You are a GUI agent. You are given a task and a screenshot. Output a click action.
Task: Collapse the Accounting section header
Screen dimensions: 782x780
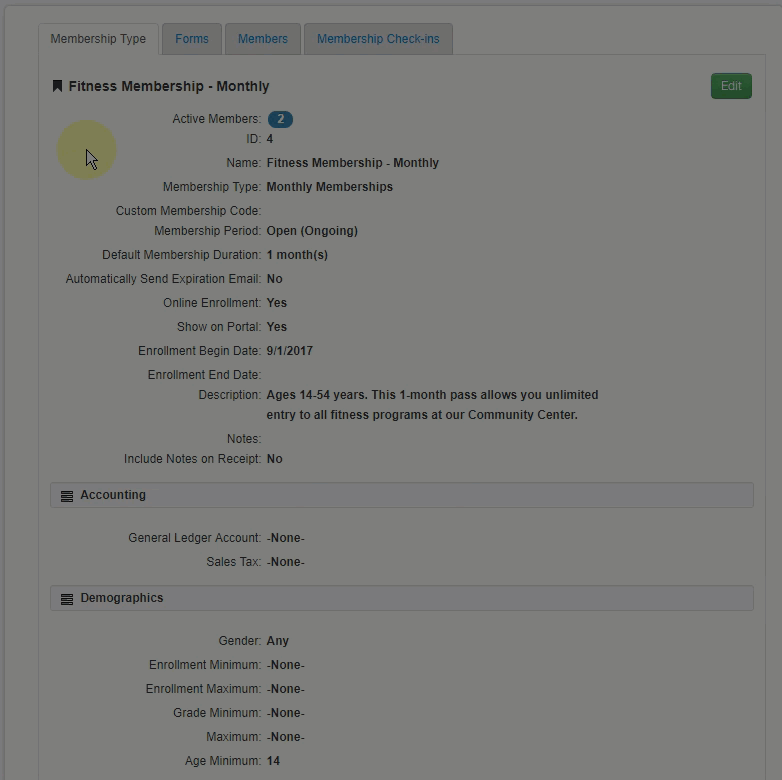(401, 495)
